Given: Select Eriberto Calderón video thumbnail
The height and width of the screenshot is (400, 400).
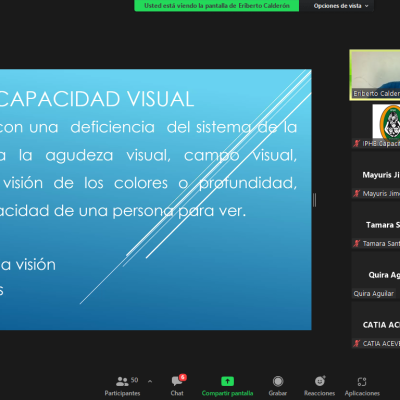Looking at the screenshot, I should click(375, 75).
